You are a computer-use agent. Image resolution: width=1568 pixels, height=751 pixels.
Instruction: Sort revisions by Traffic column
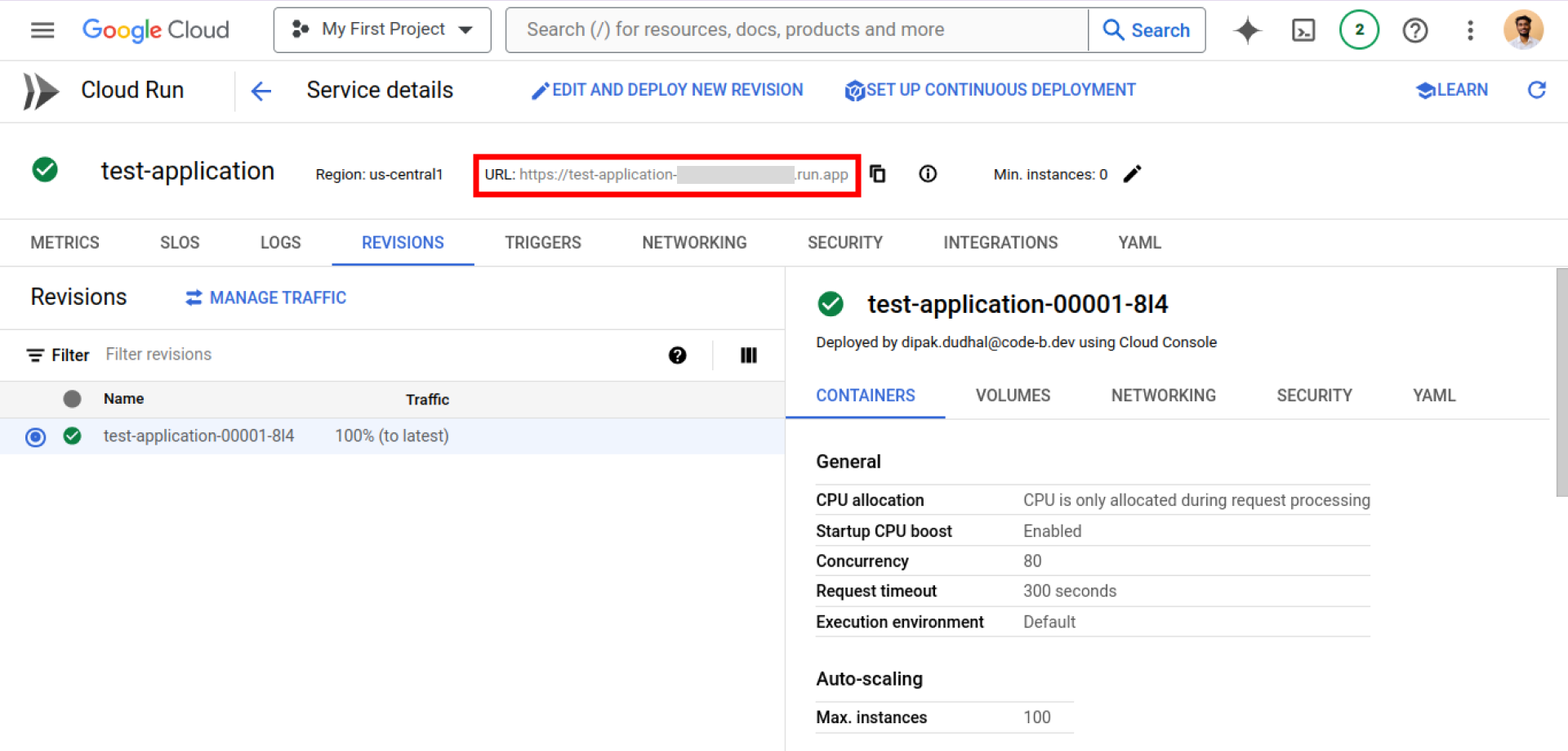tap(427, 400)
